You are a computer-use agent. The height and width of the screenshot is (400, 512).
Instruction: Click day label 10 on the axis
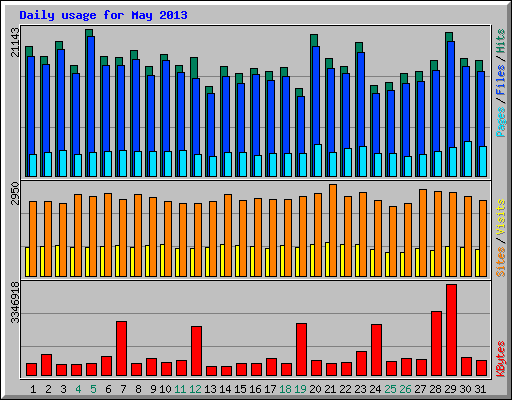click(x=165, y=389)
